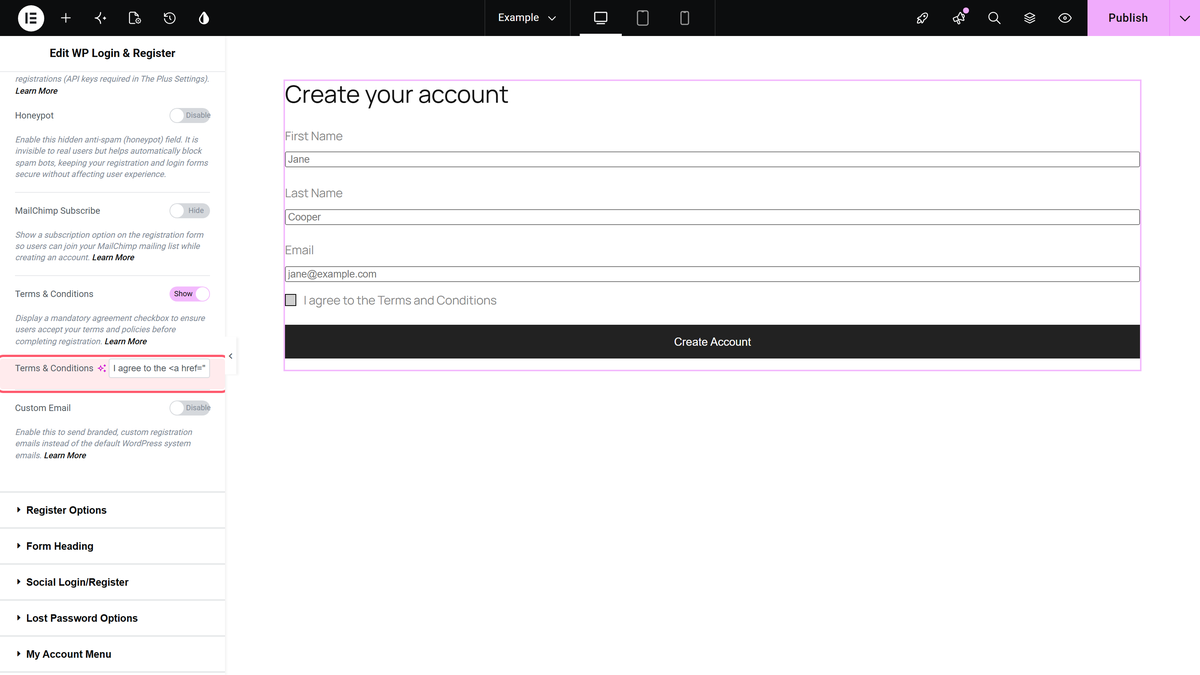Switch to Mobile device view
This screenshot has width=1200, height=675.
pos(685,18)
